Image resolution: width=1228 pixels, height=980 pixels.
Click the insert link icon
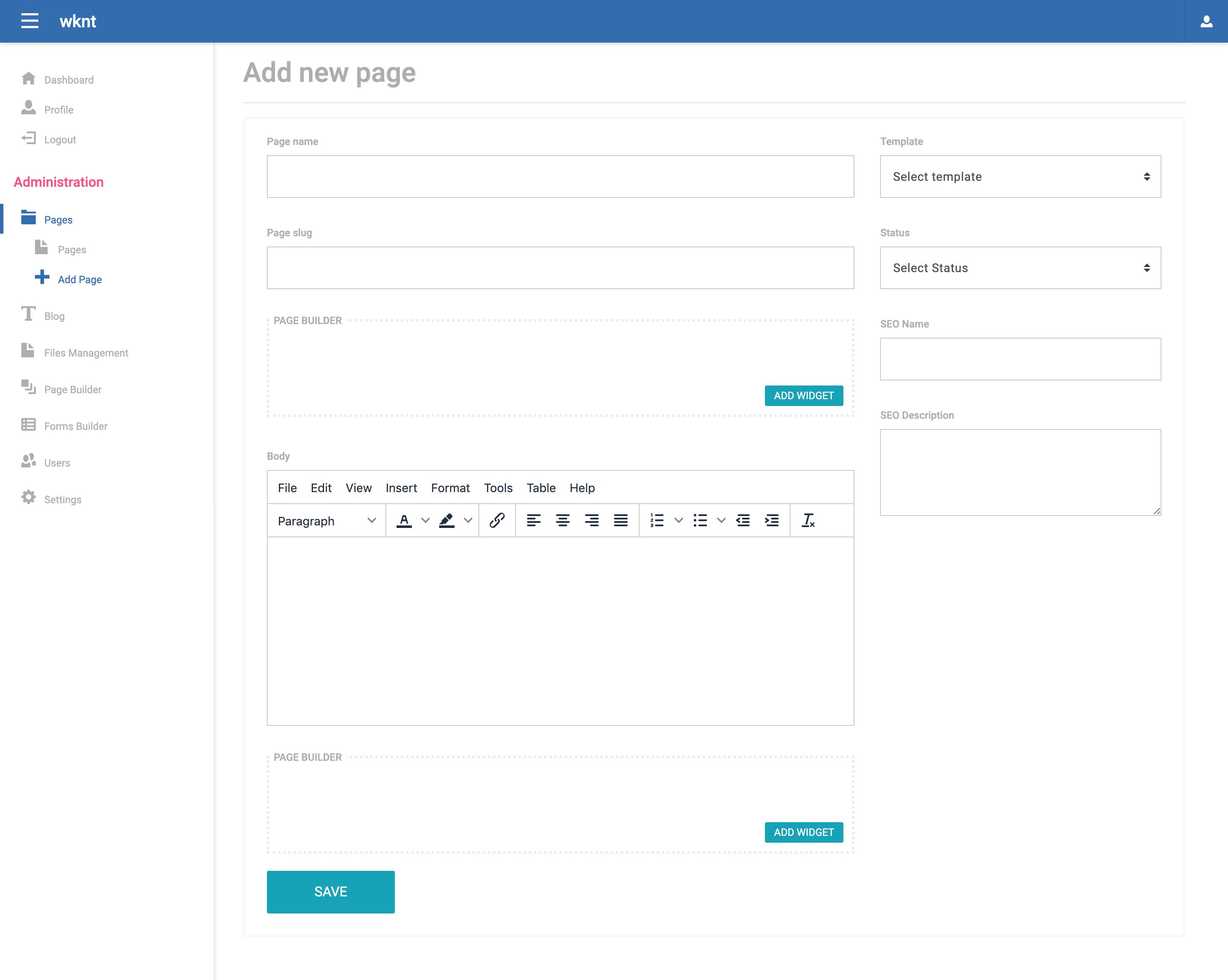tap(497, 521)
